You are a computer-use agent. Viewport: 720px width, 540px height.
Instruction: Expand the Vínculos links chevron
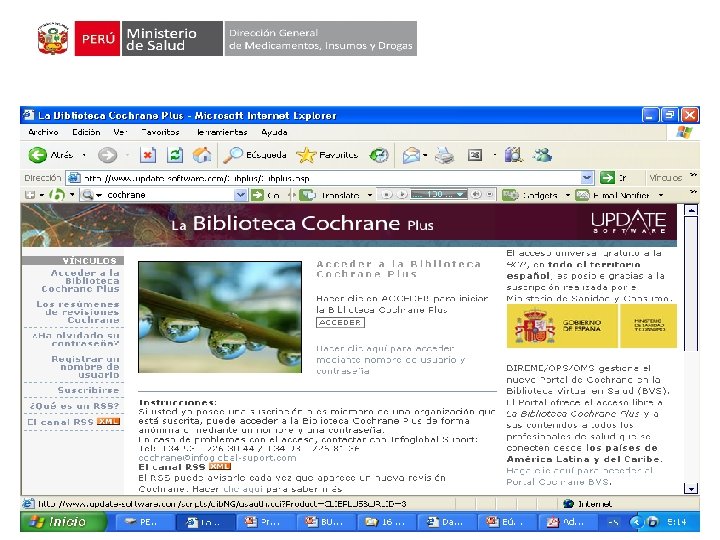click(693, 175)
